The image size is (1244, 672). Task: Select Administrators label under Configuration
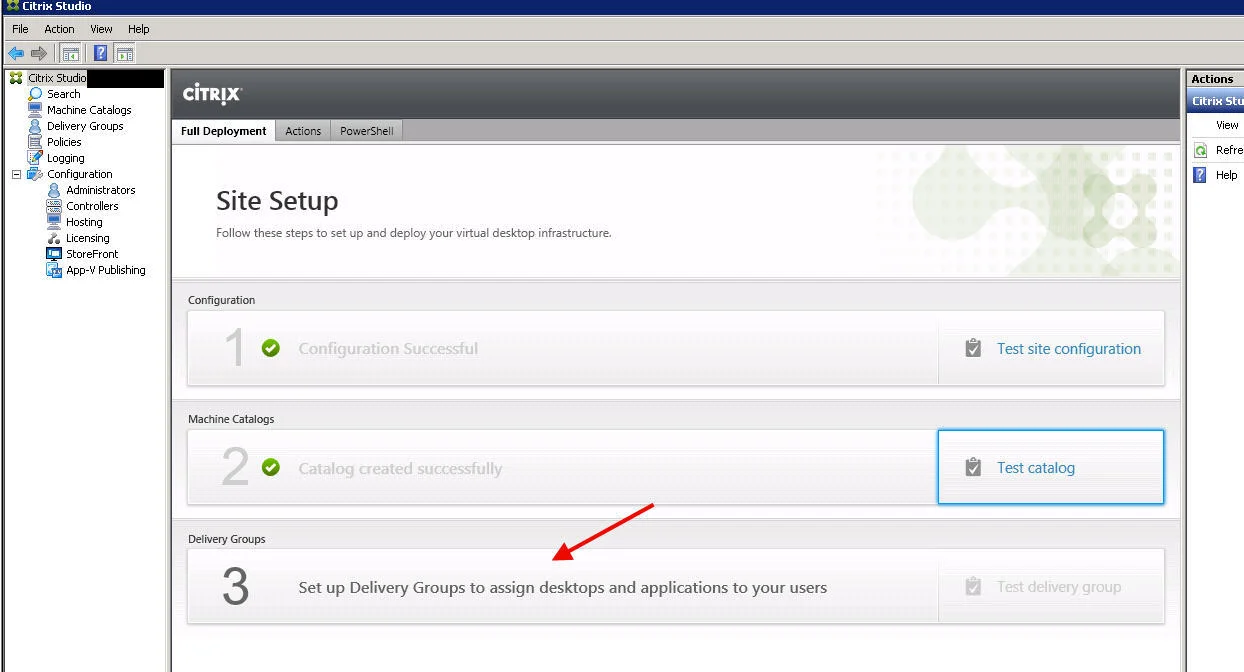point(100,190)
